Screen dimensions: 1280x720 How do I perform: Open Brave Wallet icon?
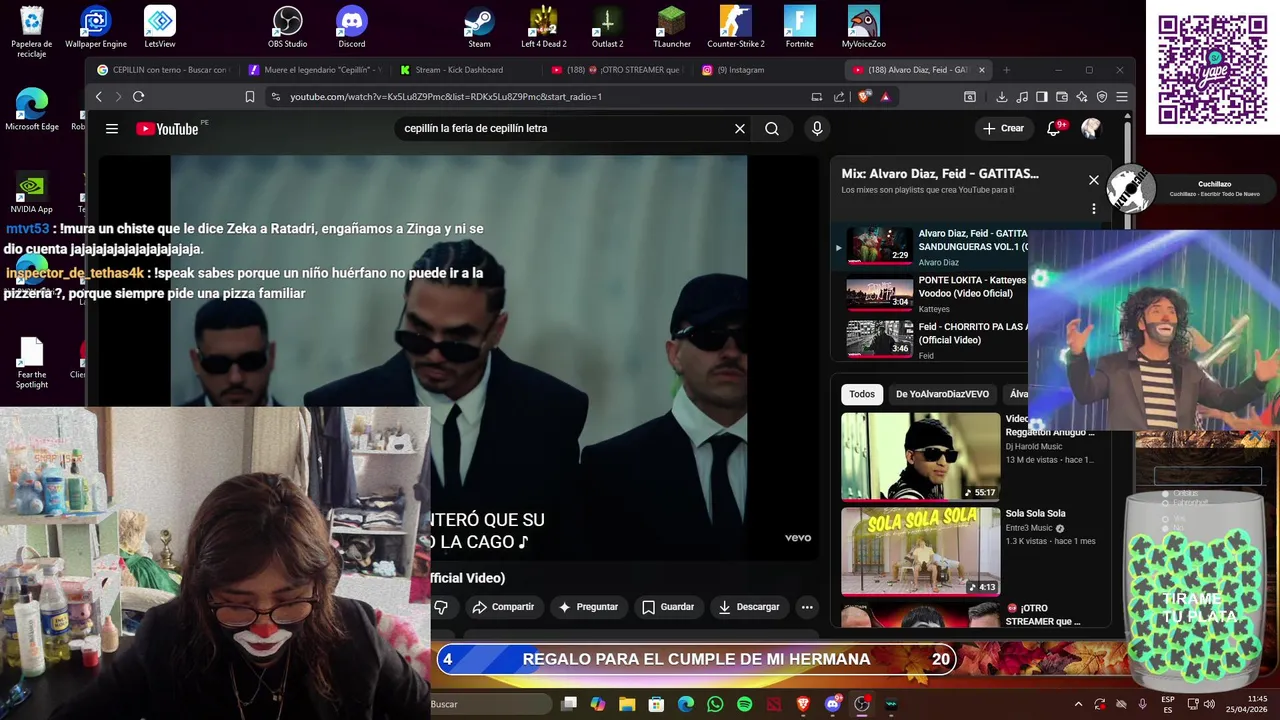1061,97
